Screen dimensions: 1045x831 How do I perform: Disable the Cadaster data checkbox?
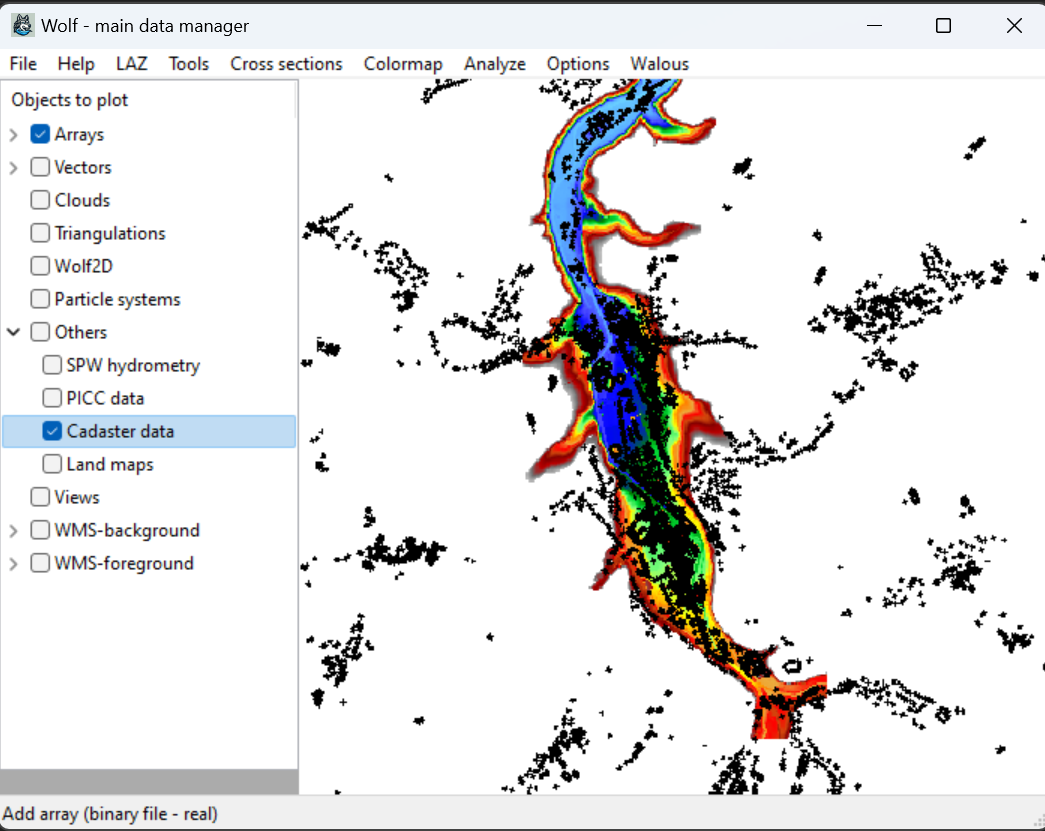point(52,431)
